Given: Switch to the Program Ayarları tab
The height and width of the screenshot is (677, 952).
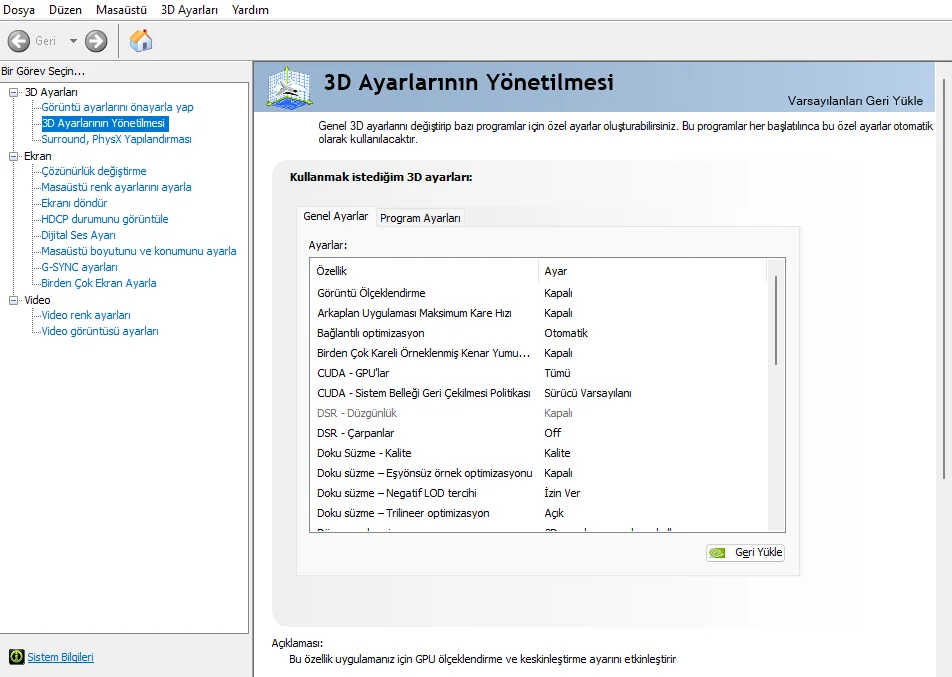Looking at the screenshot, I should pyautogui.click(x=420, y=218).
